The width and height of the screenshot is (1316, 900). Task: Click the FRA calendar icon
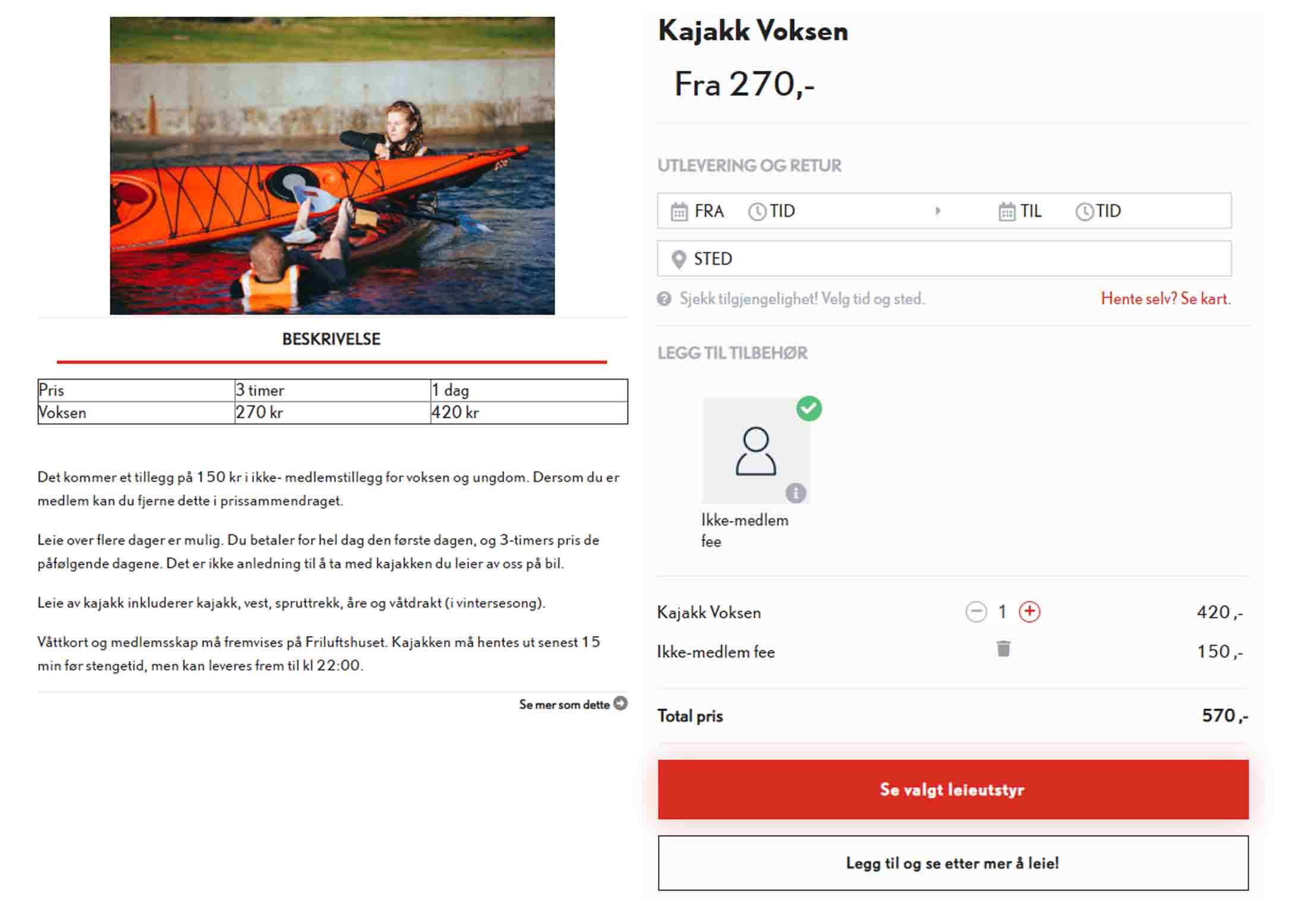(679, 212)
